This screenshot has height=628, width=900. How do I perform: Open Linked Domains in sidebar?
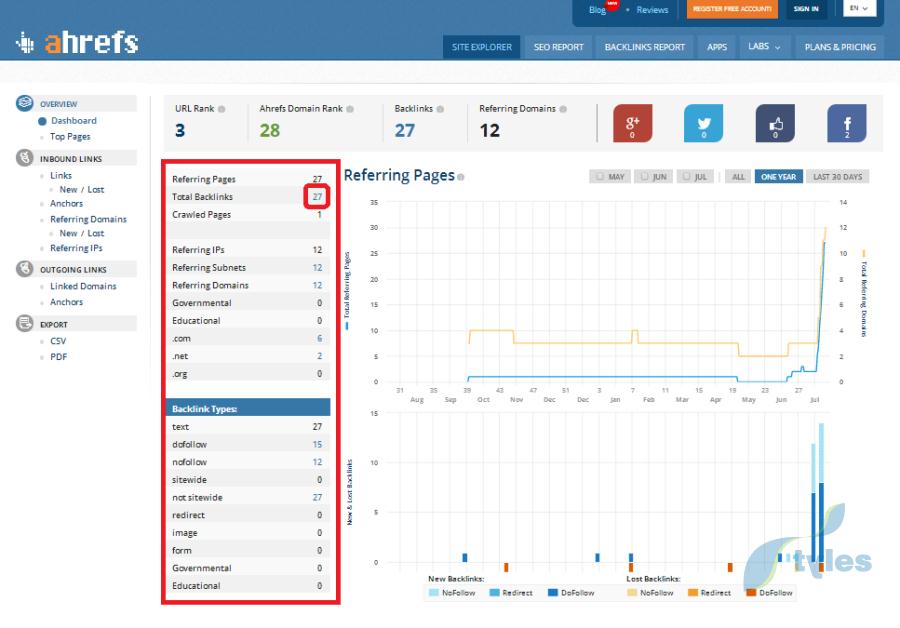coord(83,286)
